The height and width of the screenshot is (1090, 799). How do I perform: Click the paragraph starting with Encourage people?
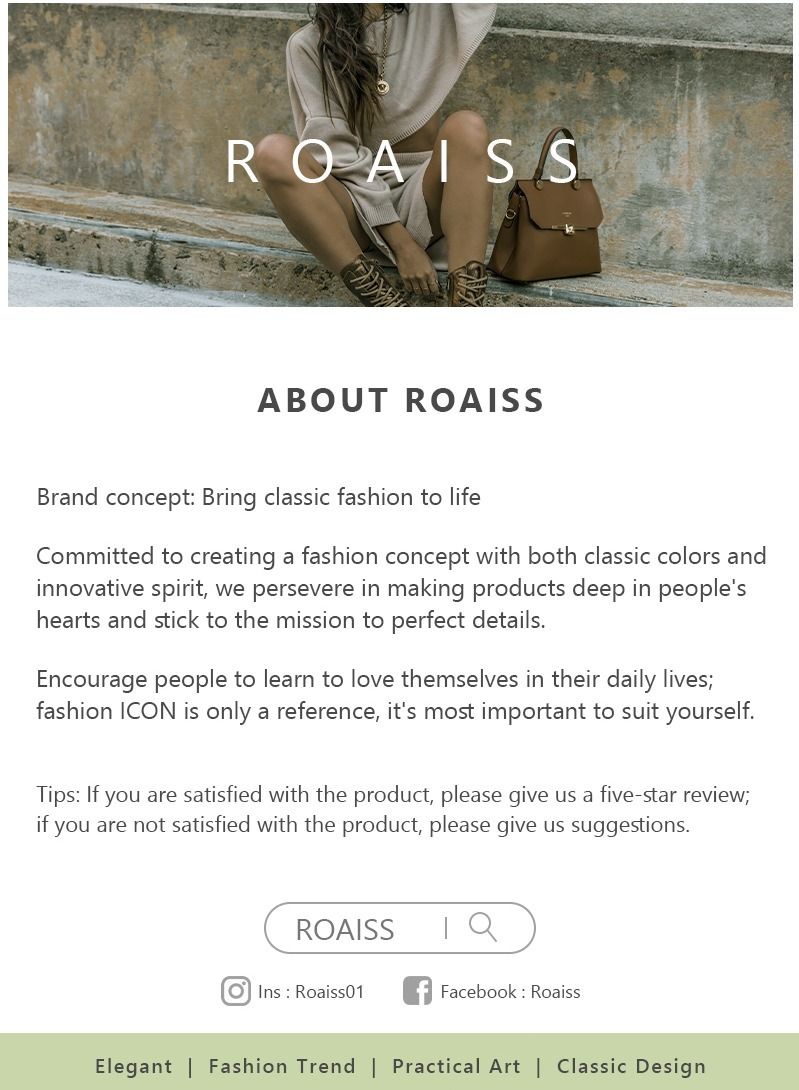395,695
